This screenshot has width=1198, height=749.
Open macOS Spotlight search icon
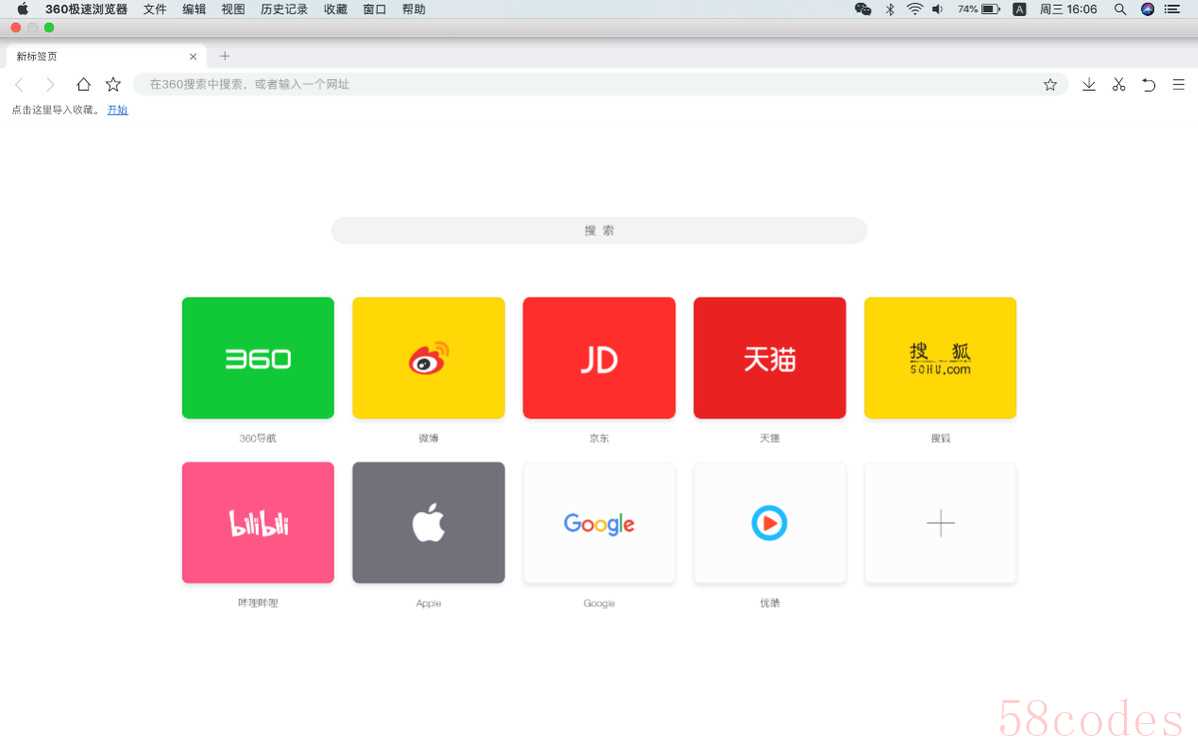[1119, 9]
